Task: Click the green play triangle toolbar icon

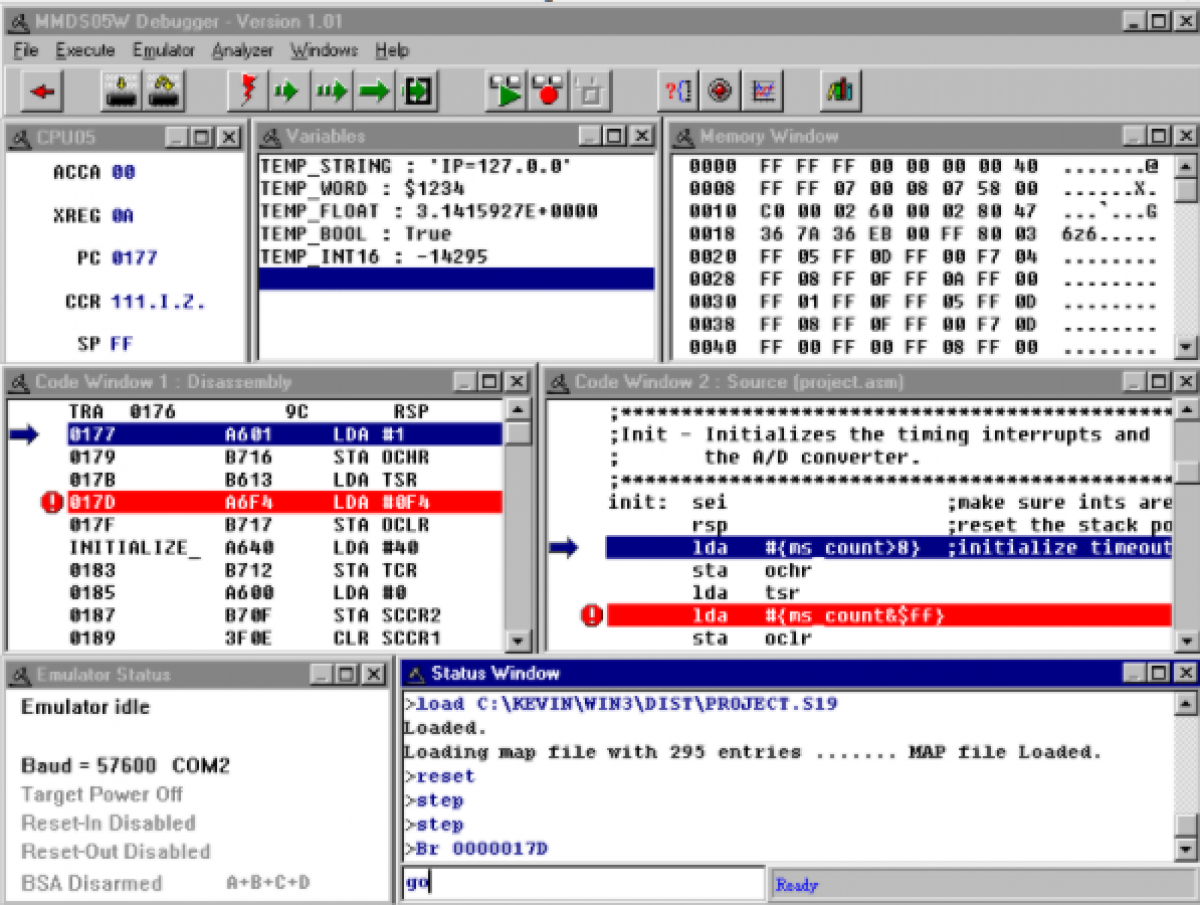Action: (507, 92)
